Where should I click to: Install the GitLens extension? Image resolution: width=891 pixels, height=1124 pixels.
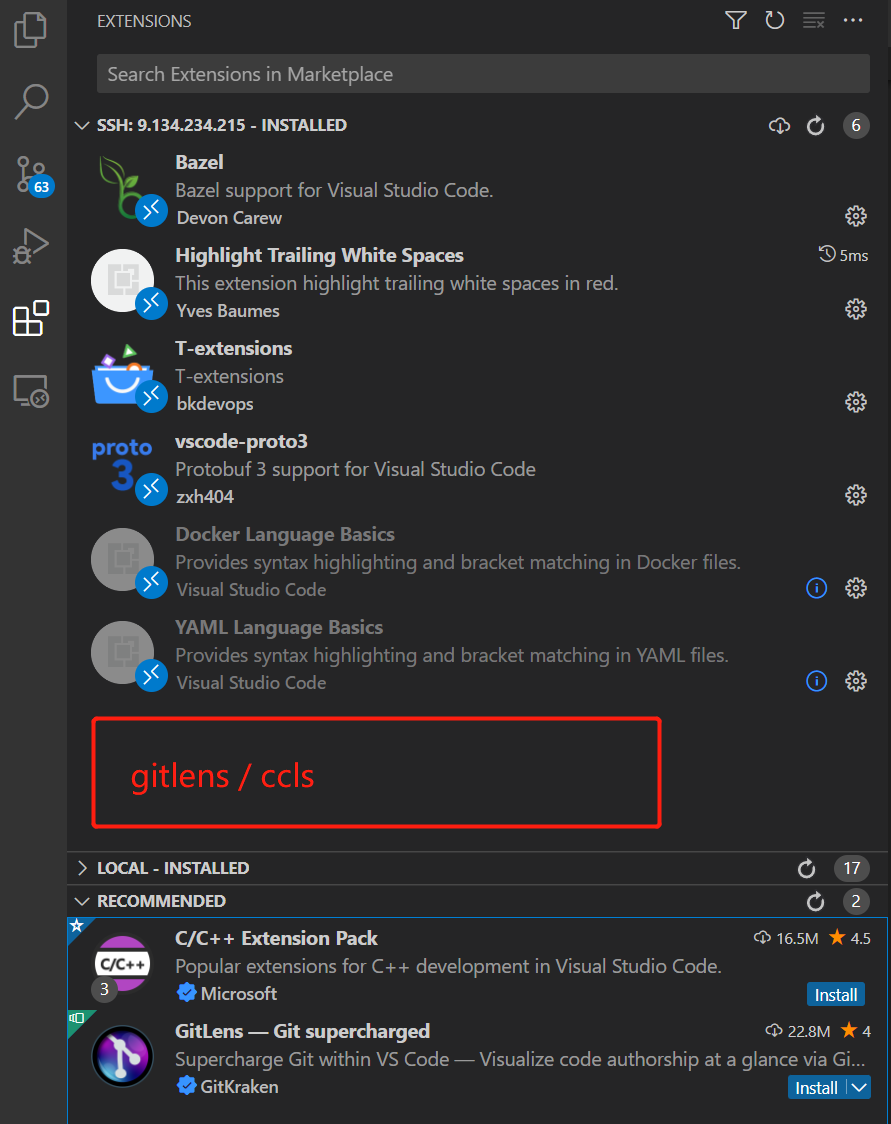pos(818,1087)
